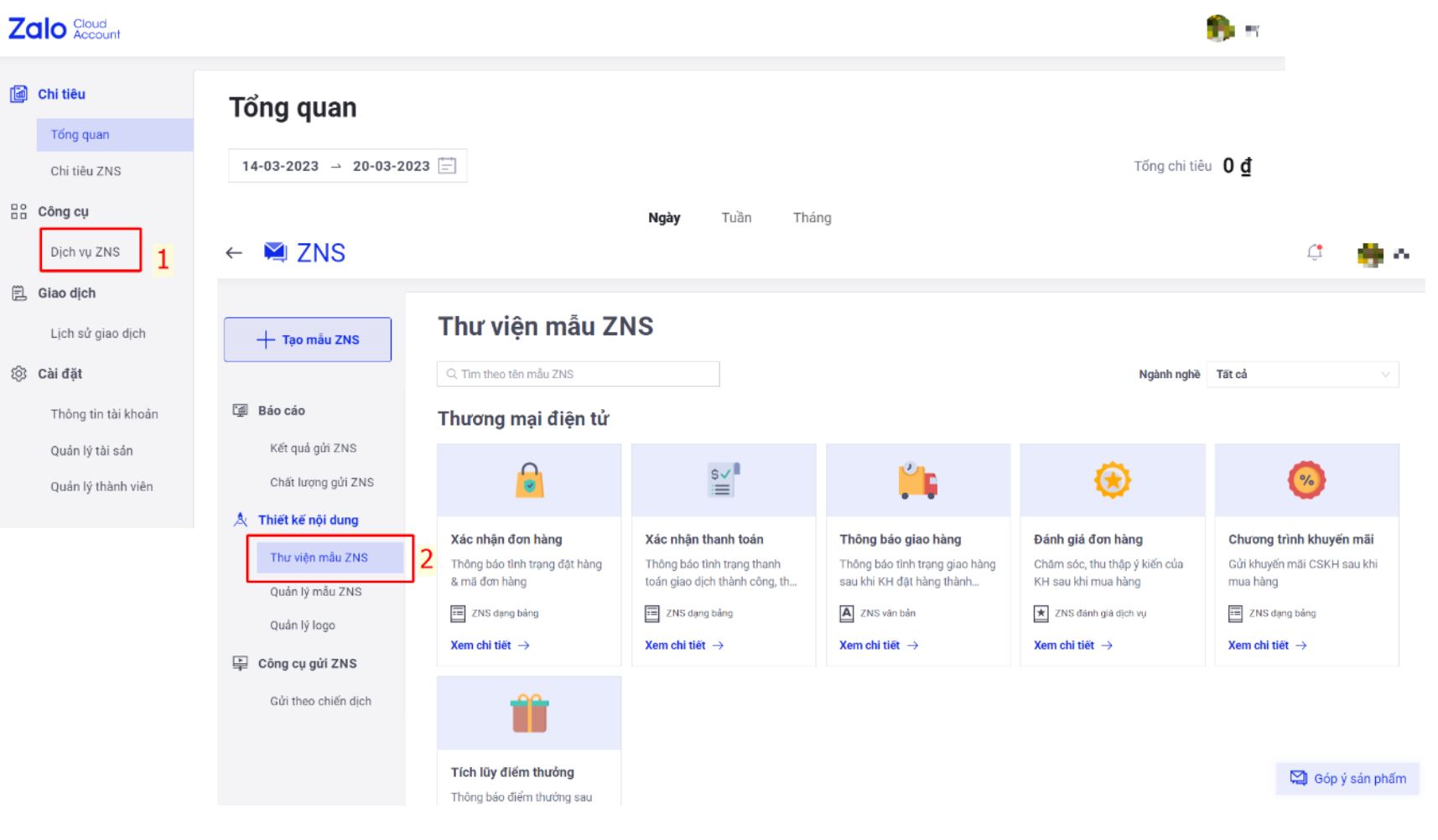The height and width of the screenshot is (840, 1438).
Task: Click the Góp ý sản phẩm button
Action: coord(1347,779)
